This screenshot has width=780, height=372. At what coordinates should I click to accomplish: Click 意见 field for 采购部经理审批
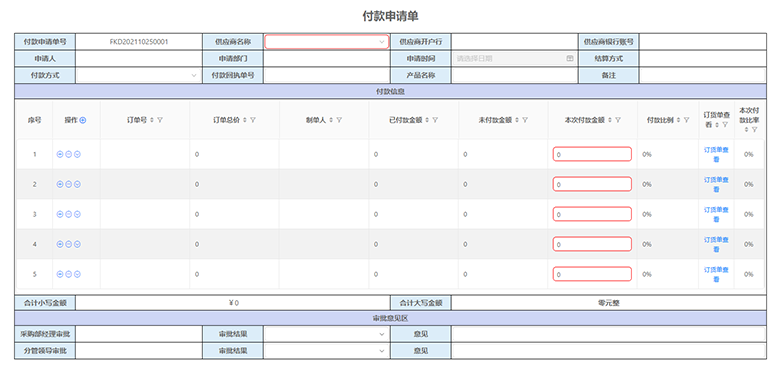[x=608, y=334]
